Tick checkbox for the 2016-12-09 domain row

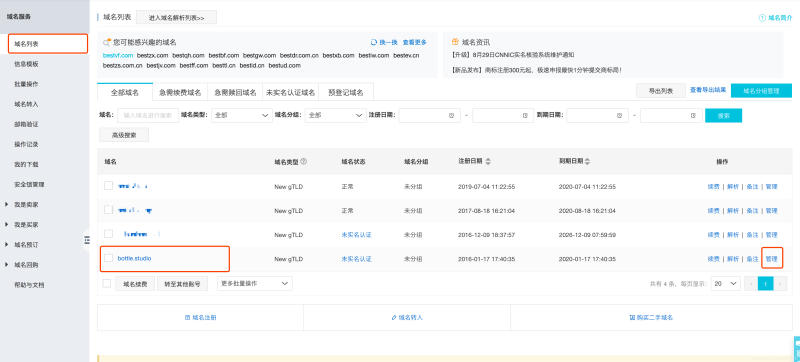[x=108, y=234]
